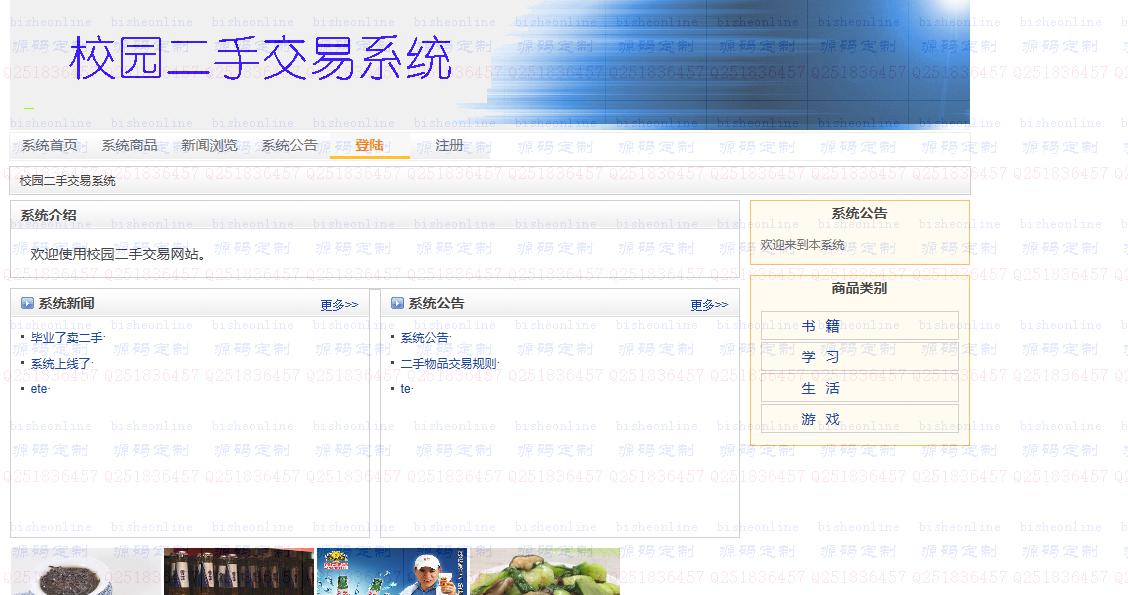Screen dimensions: 1128x595
Task: Open the news item 毕业了卖二手
Action: pyautogui.click(x=67, y=337)
